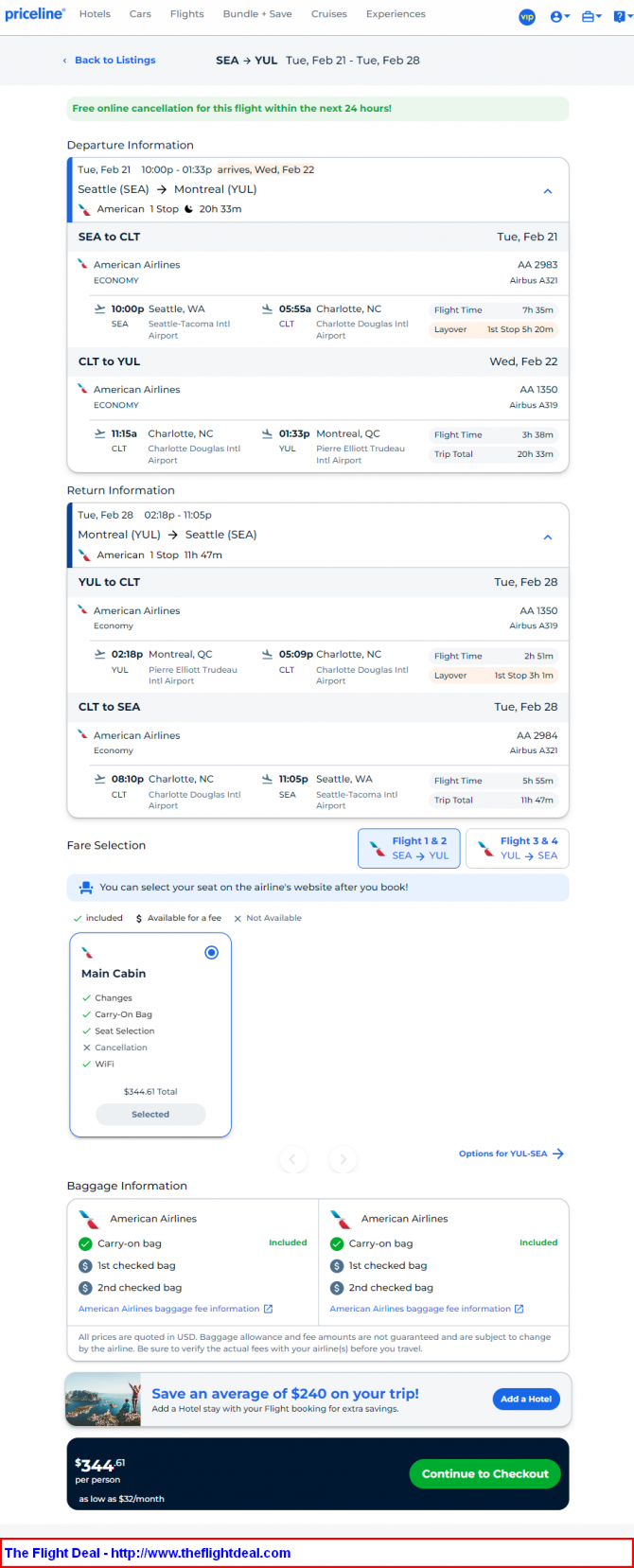Click American Airlines logo in CLT to YUL segment
634x1568 pixels.
[x=82, y=389]
